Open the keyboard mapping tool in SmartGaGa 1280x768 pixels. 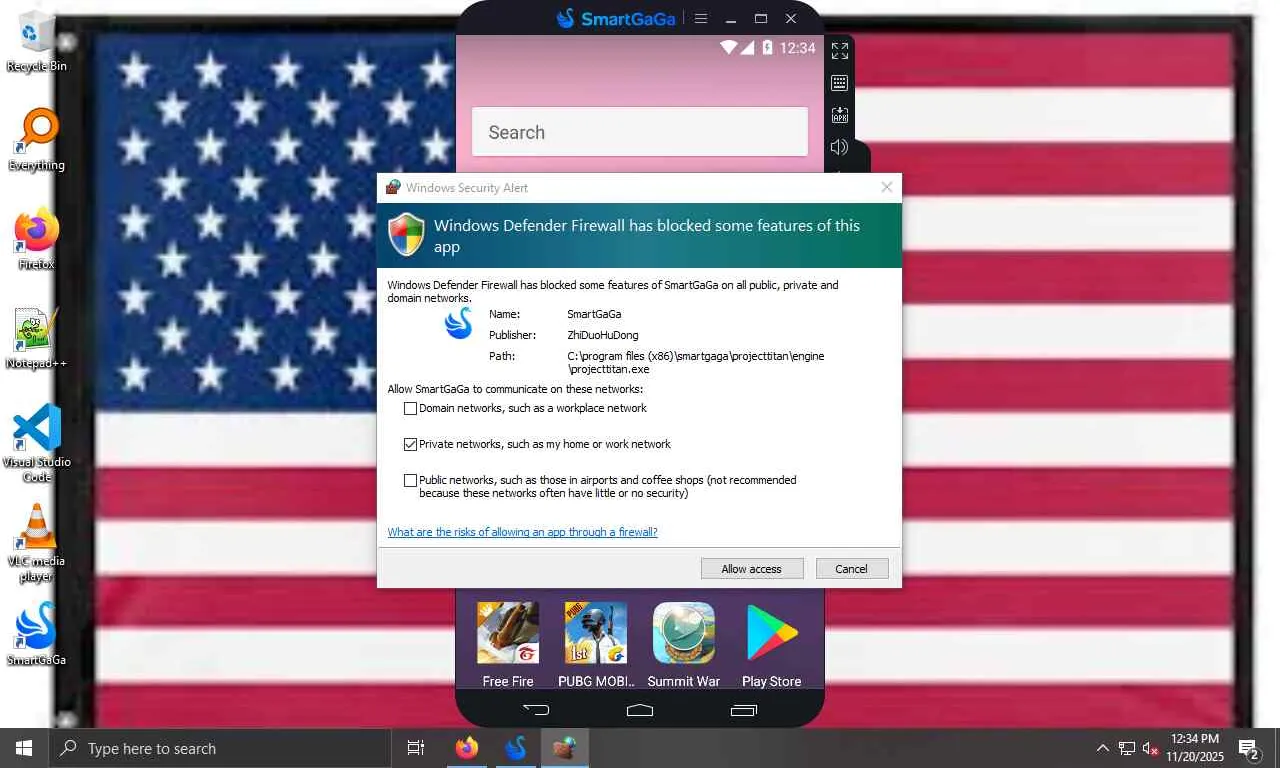840,83
